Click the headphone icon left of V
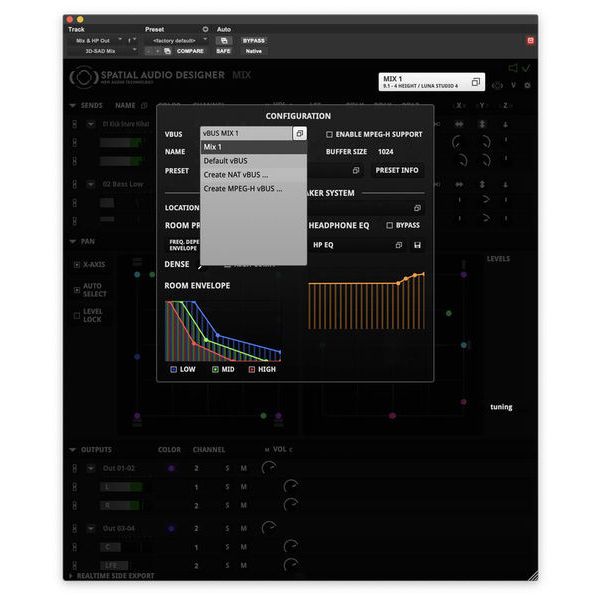 (497, 85)
